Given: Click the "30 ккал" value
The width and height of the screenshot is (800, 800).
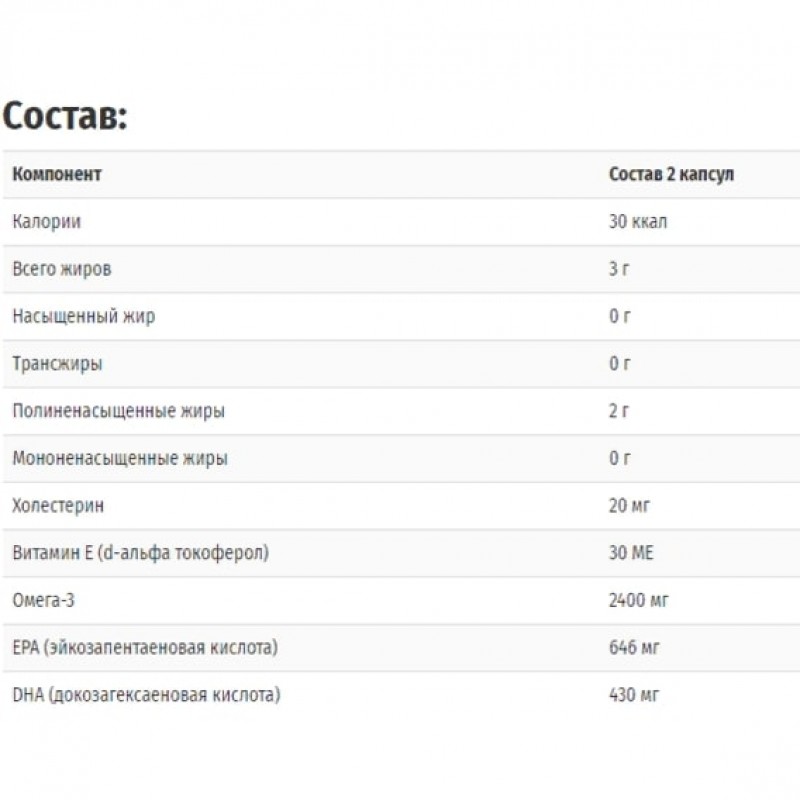Looking at the screenshot, I should coord(637,222).
